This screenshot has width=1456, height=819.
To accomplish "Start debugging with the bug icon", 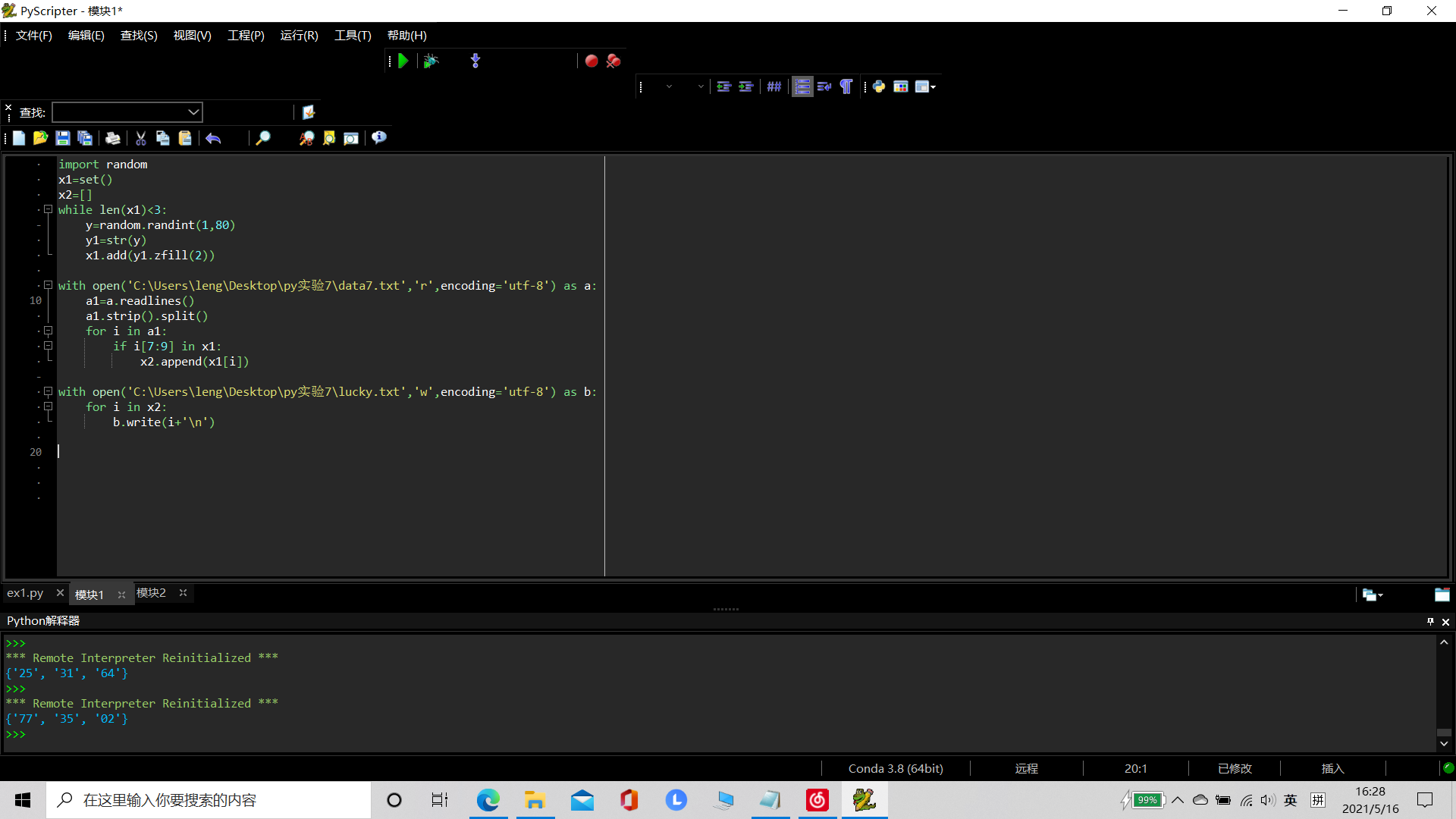I will click(431, 61).
